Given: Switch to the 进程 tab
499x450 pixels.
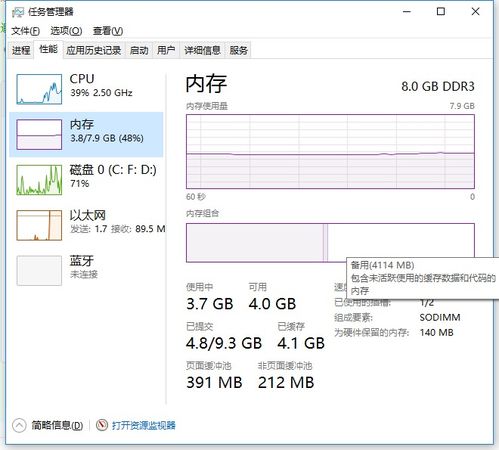Looking at the screenshot, I should pos(21,50).
